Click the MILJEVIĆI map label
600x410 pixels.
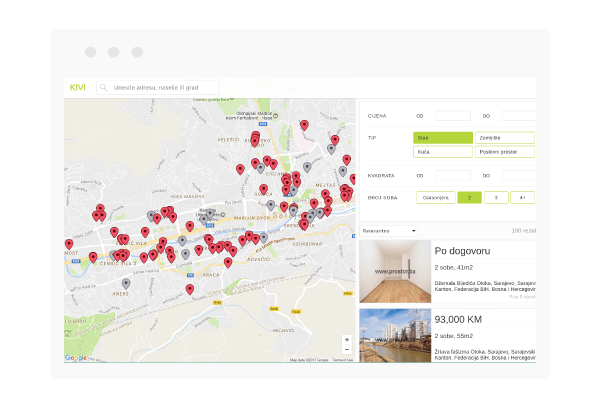[x=284, y=330]
